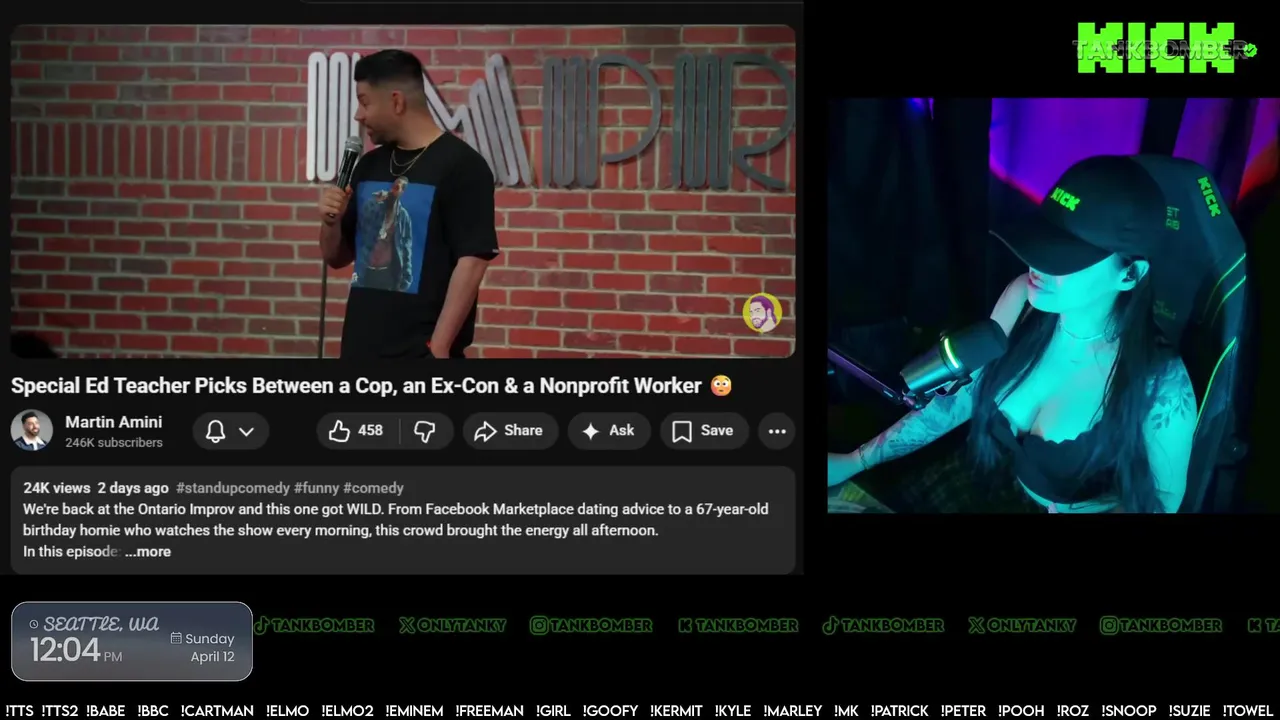
Task: Click the !FREEMAN command in ticker
Action: [488, 711]
